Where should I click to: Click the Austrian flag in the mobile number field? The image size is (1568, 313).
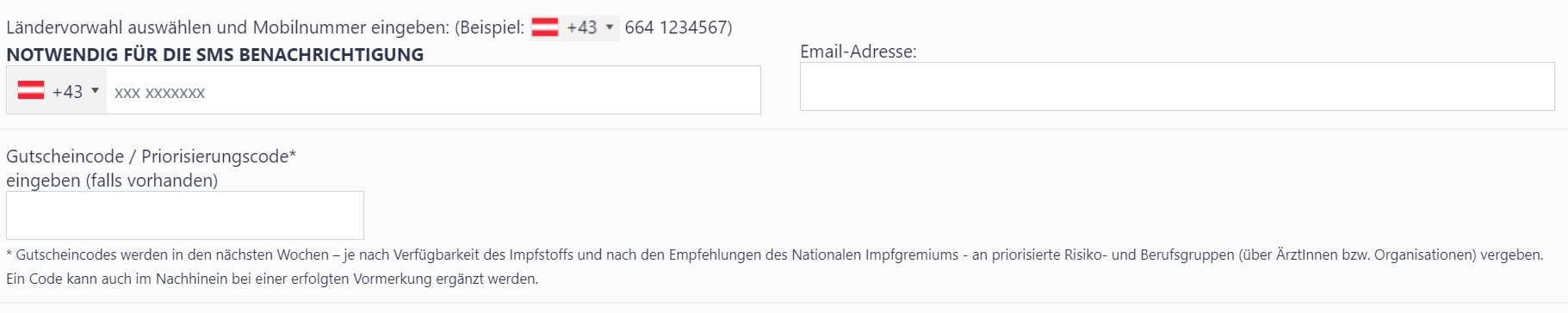[31, 90]
